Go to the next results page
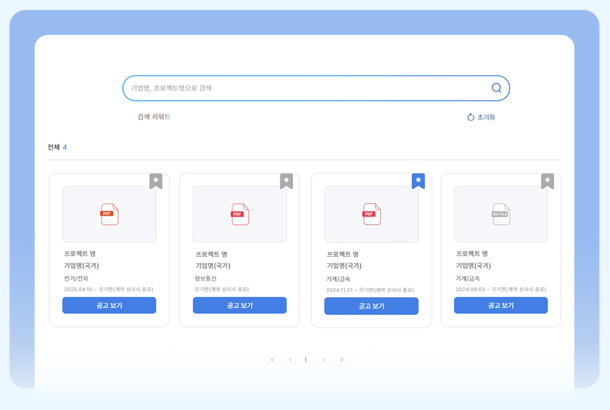Viewport: 610px width, 410px height. coord(323,360)
